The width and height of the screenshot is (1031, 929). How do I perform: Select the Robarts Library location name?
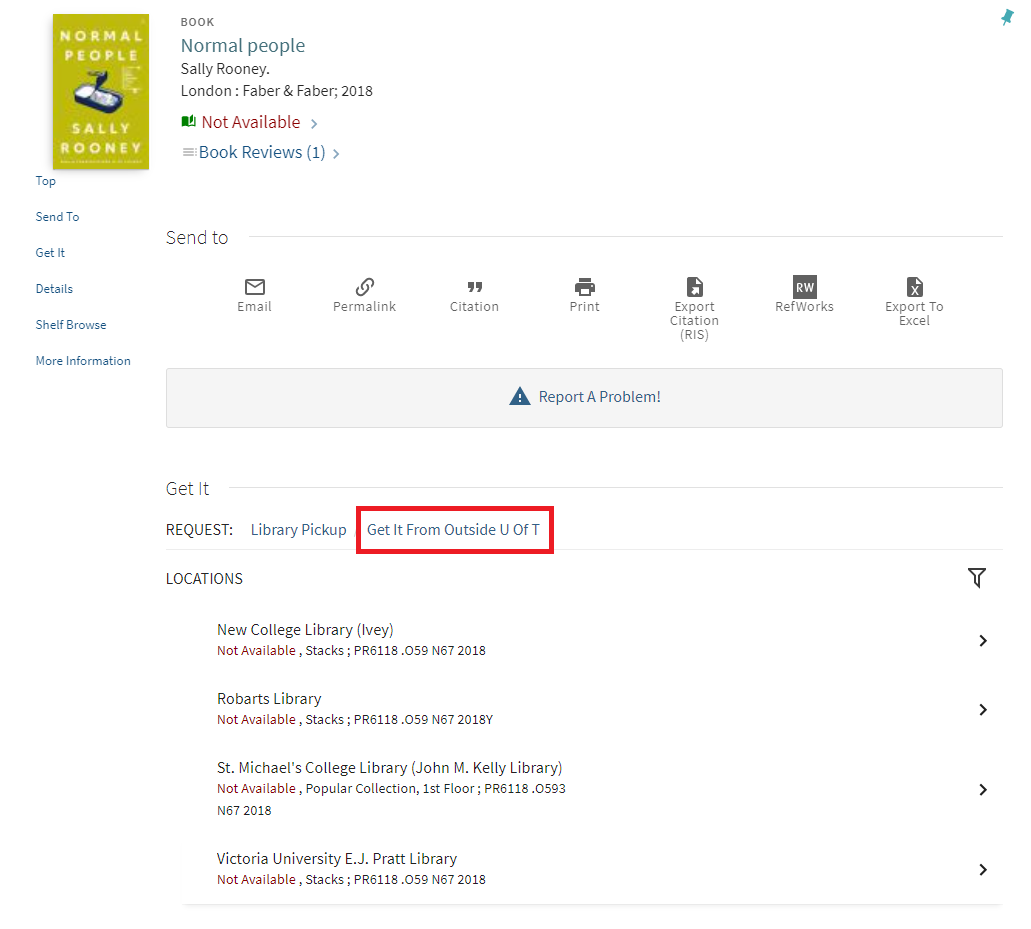(x=269, y=698)
